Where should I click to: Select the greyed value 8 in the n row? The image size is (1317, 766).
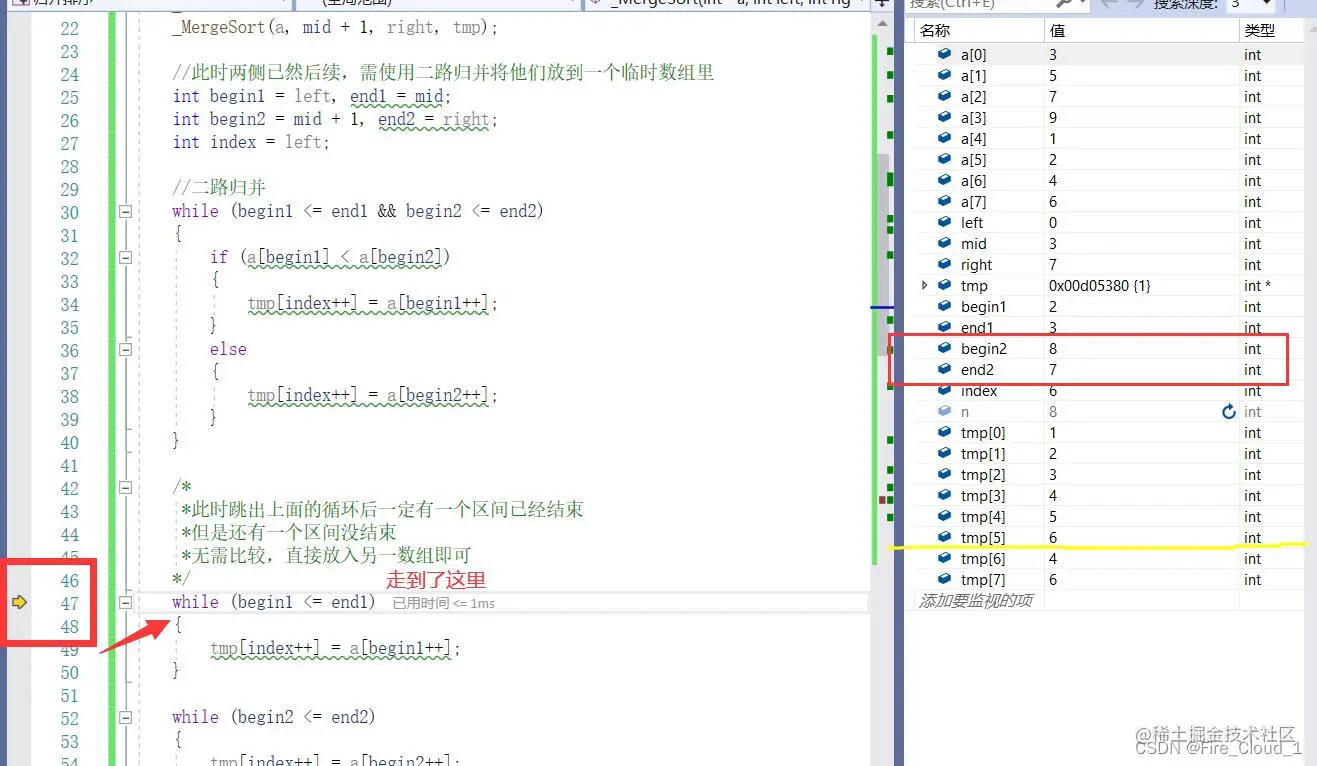[x=1053, y=411]
